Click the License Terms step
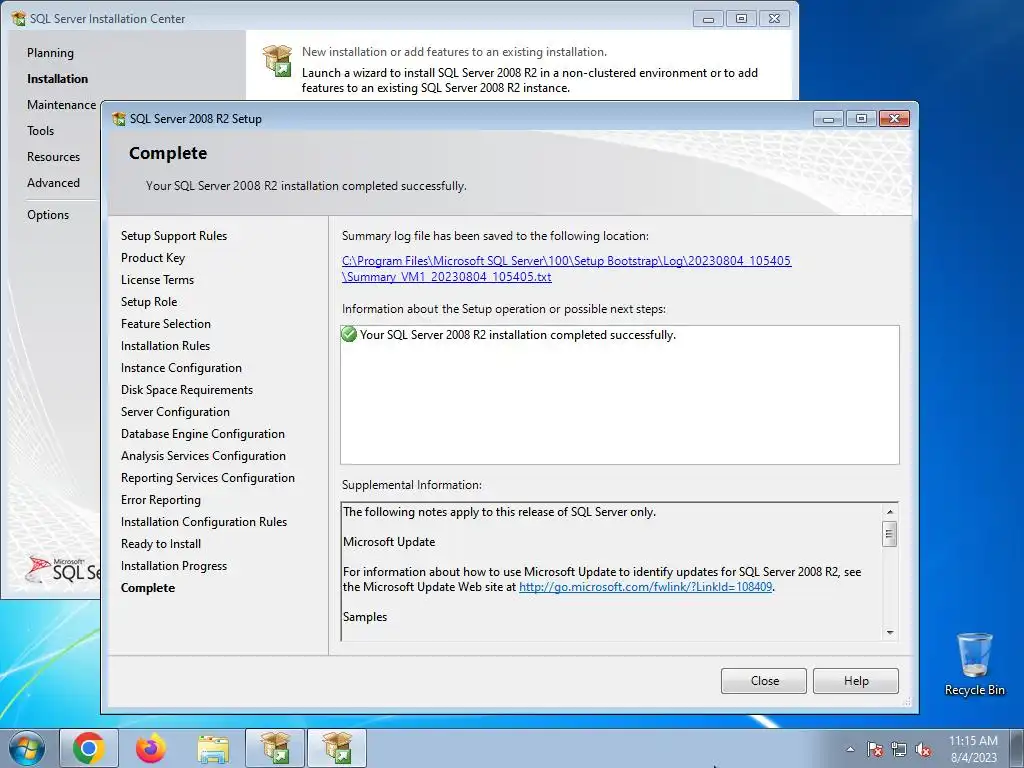Screen dimensions: 1024x768 point(157,280)
